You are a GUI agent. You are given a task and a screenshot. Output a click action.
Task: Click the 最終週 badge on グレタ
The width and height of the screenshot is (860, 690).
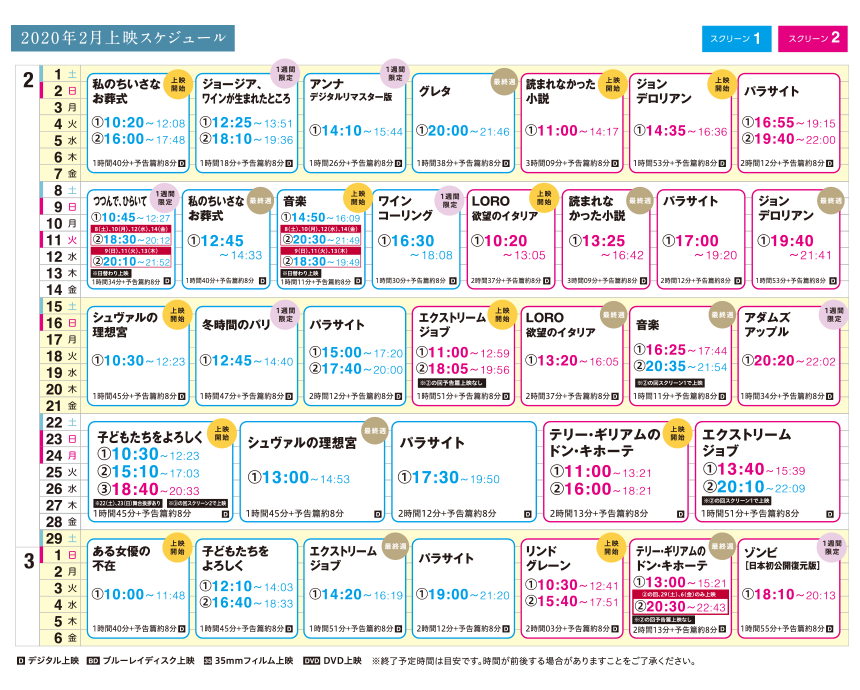(x=504, y=82)
